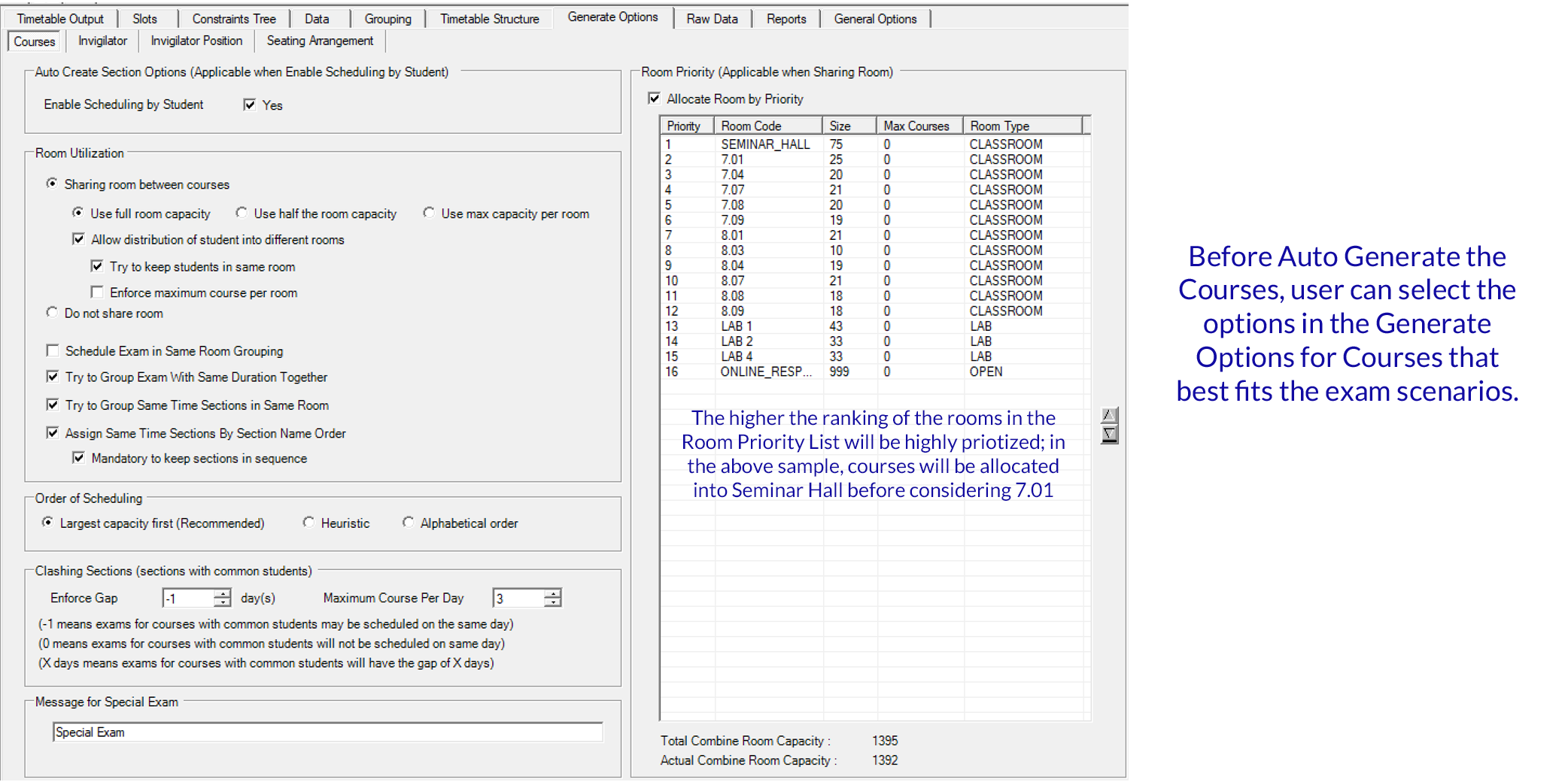Open the Timetable Structure tab
The image size is (1568, 782).
489,19
